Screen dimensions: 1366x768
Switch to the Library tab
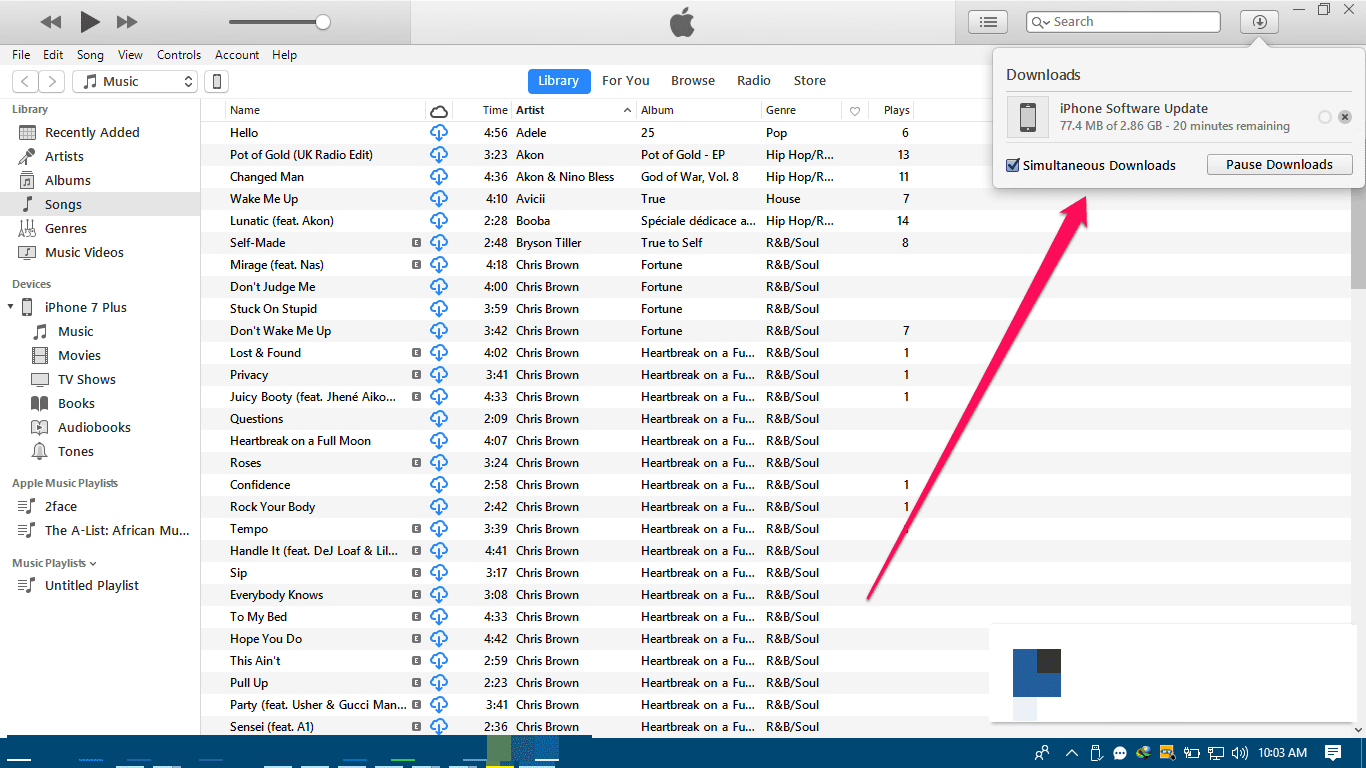558,81
